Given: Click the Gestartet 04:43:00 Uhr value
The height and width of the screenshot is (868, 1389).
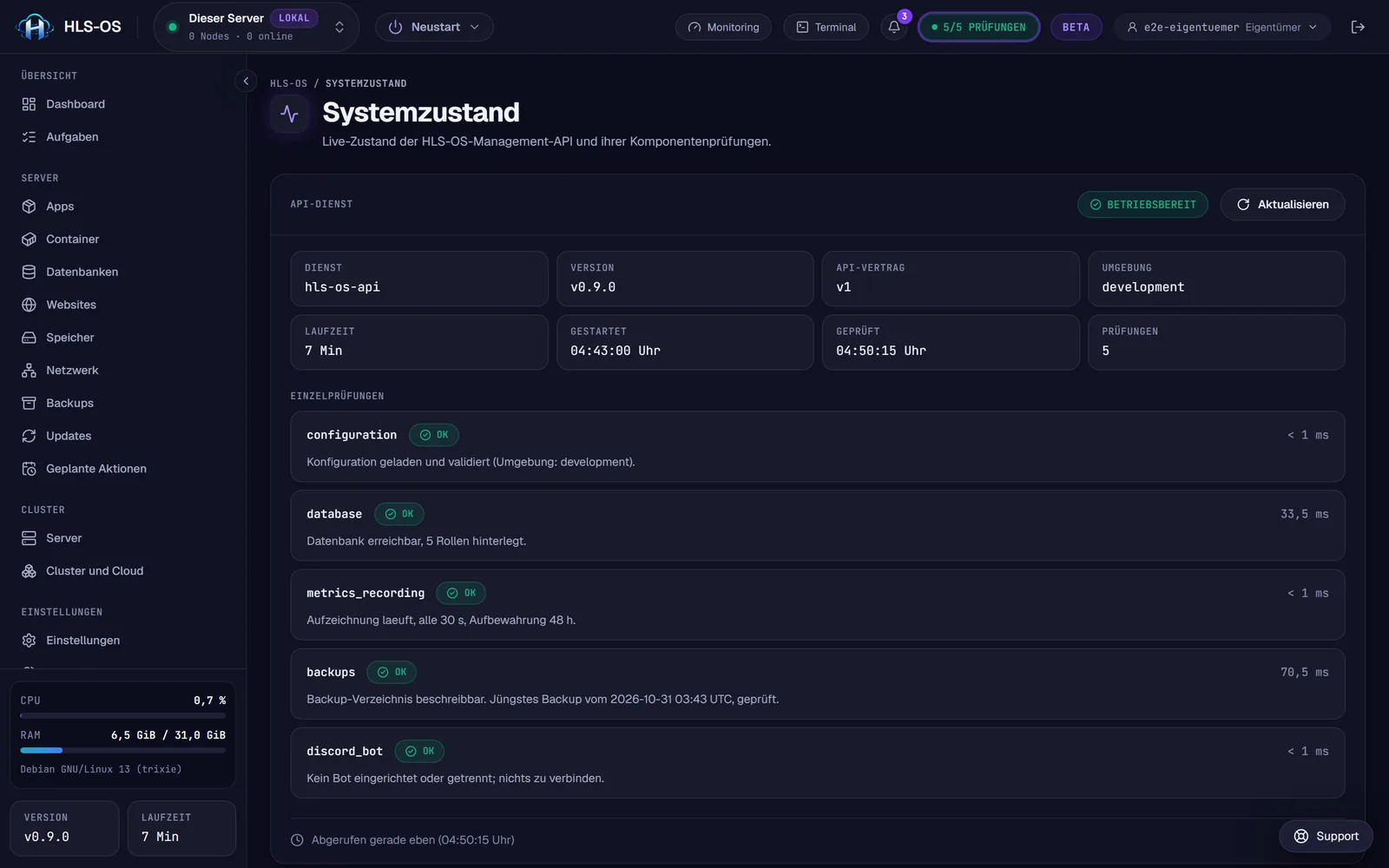Looking at the screenshot, I should 616,351.
